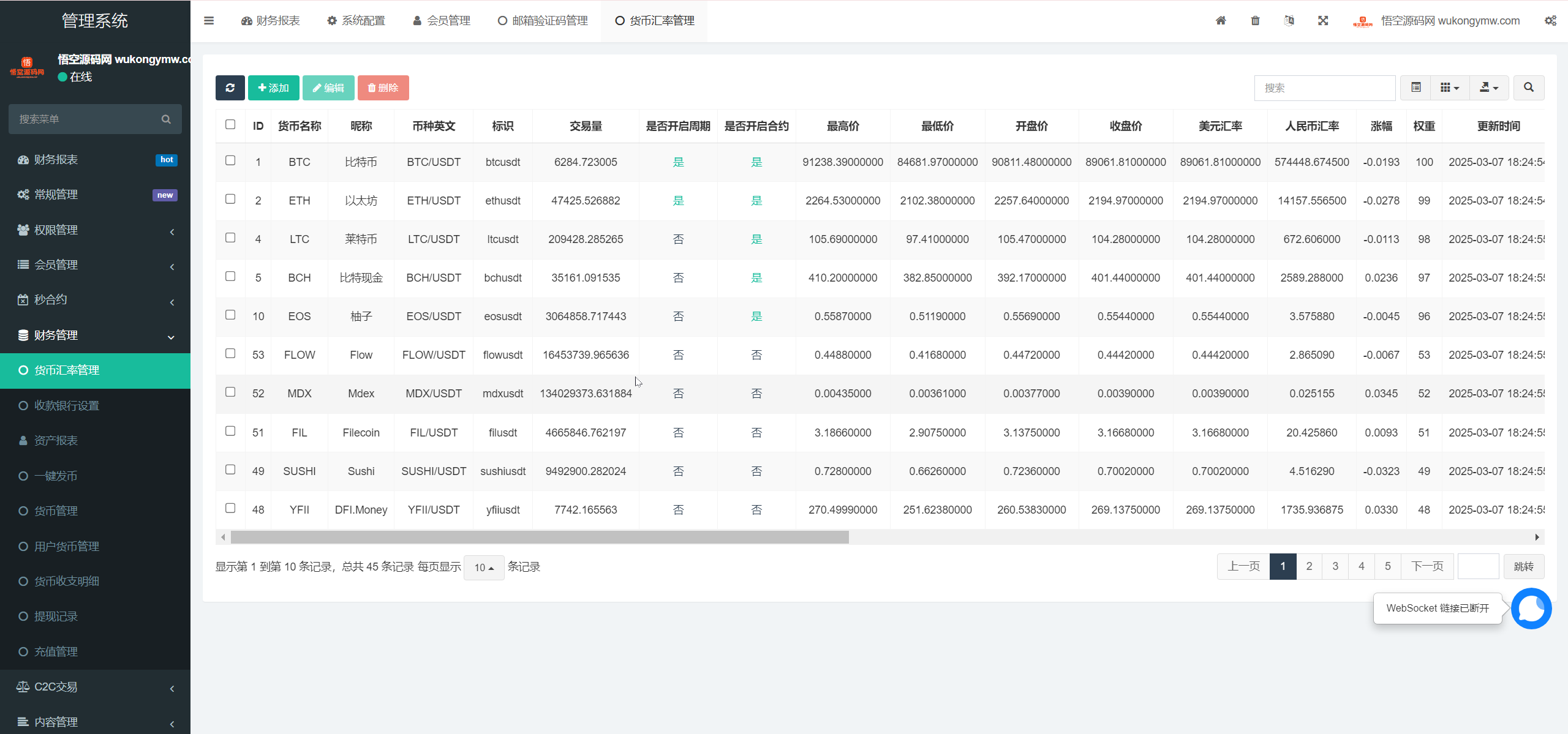This screenshot has width=1568, height=734.
Task: Switch to 系统配置 tab
Action: point(356,21)
